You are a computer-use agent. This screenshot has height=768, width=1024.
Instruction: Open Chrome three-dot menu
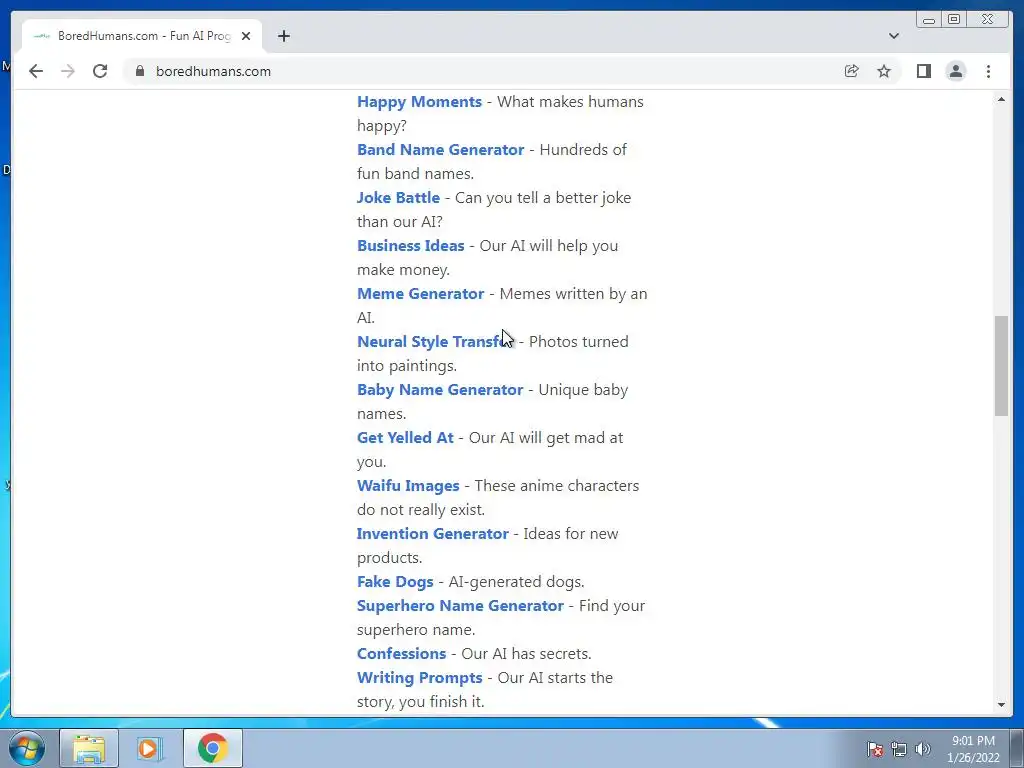click(x=988, y=71)
